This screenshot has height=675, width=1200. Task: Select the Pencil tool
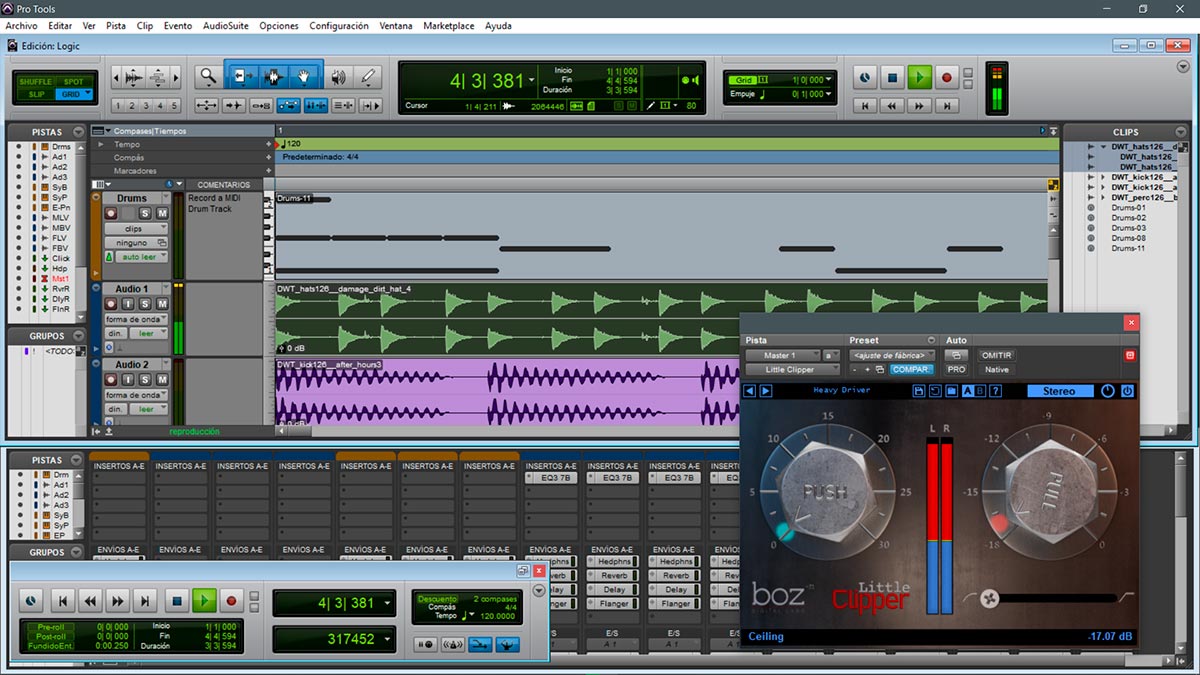[368, 76]
